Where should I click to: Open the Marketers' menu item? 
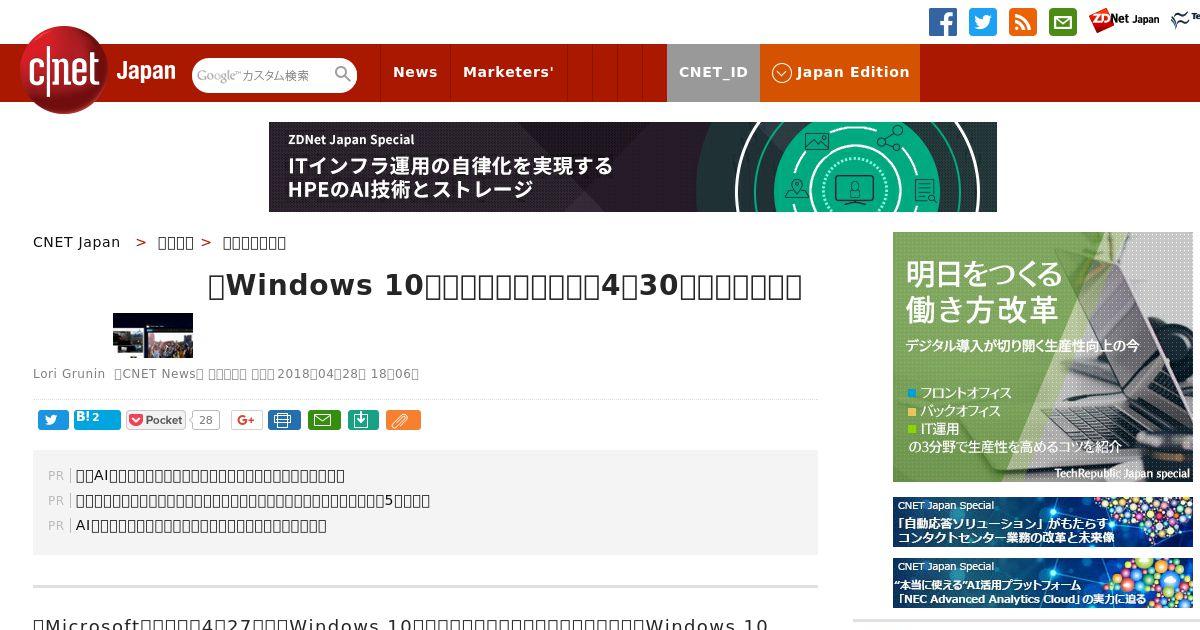pyautogui.click(x=508, y=72)
